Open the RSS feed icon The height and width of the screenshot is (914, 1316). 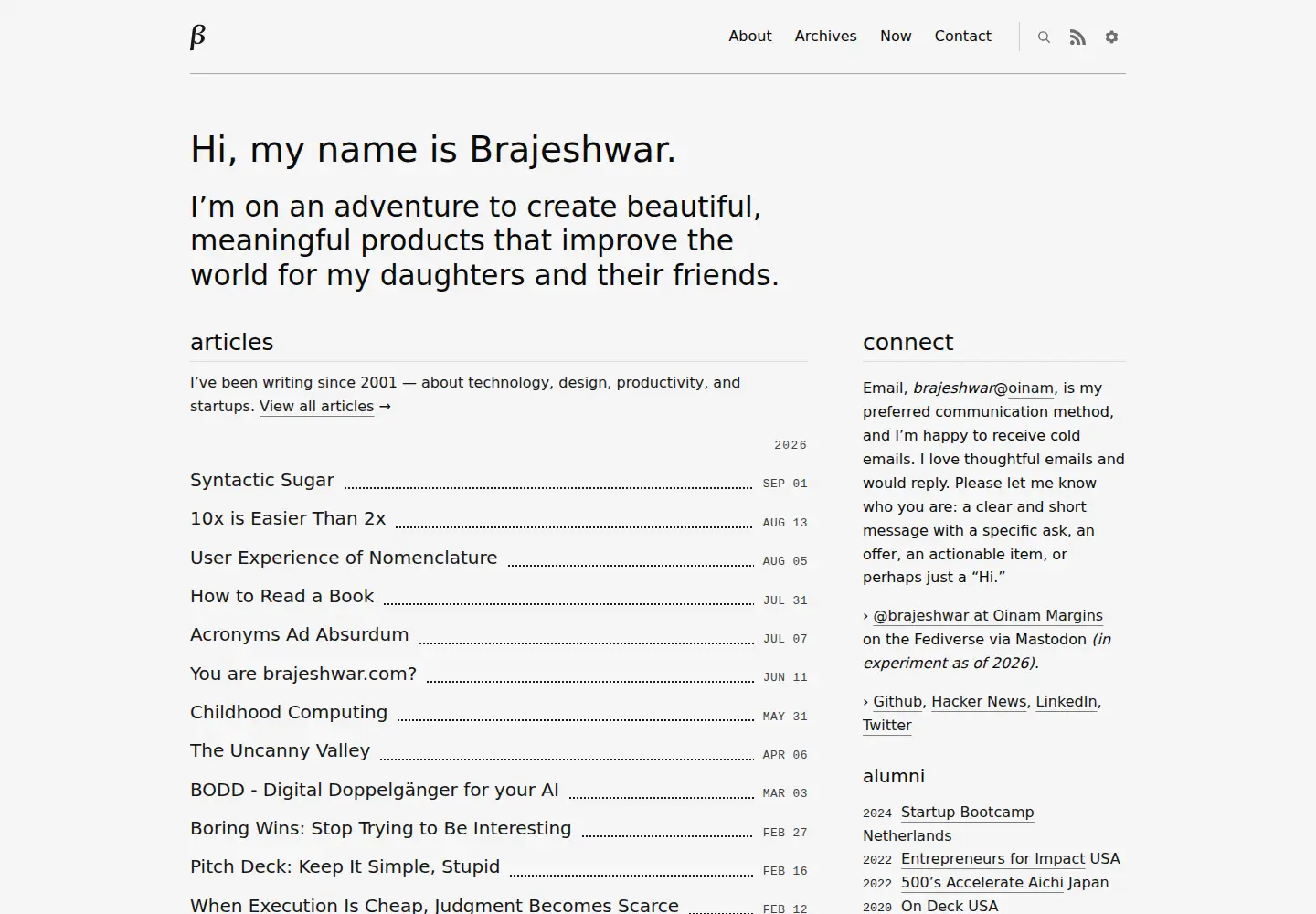(x=1077, y=37)
